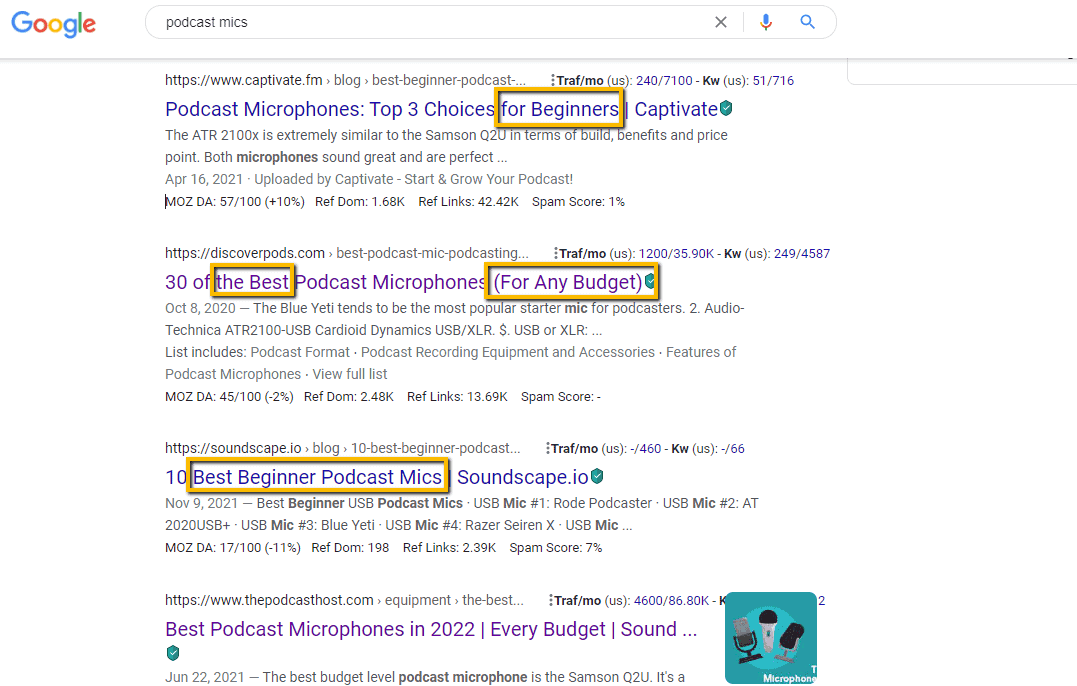Click 'Ref Dom: 1.68K' metric
This screenshot has height=686, width=1077.
[x=360, y=202]
